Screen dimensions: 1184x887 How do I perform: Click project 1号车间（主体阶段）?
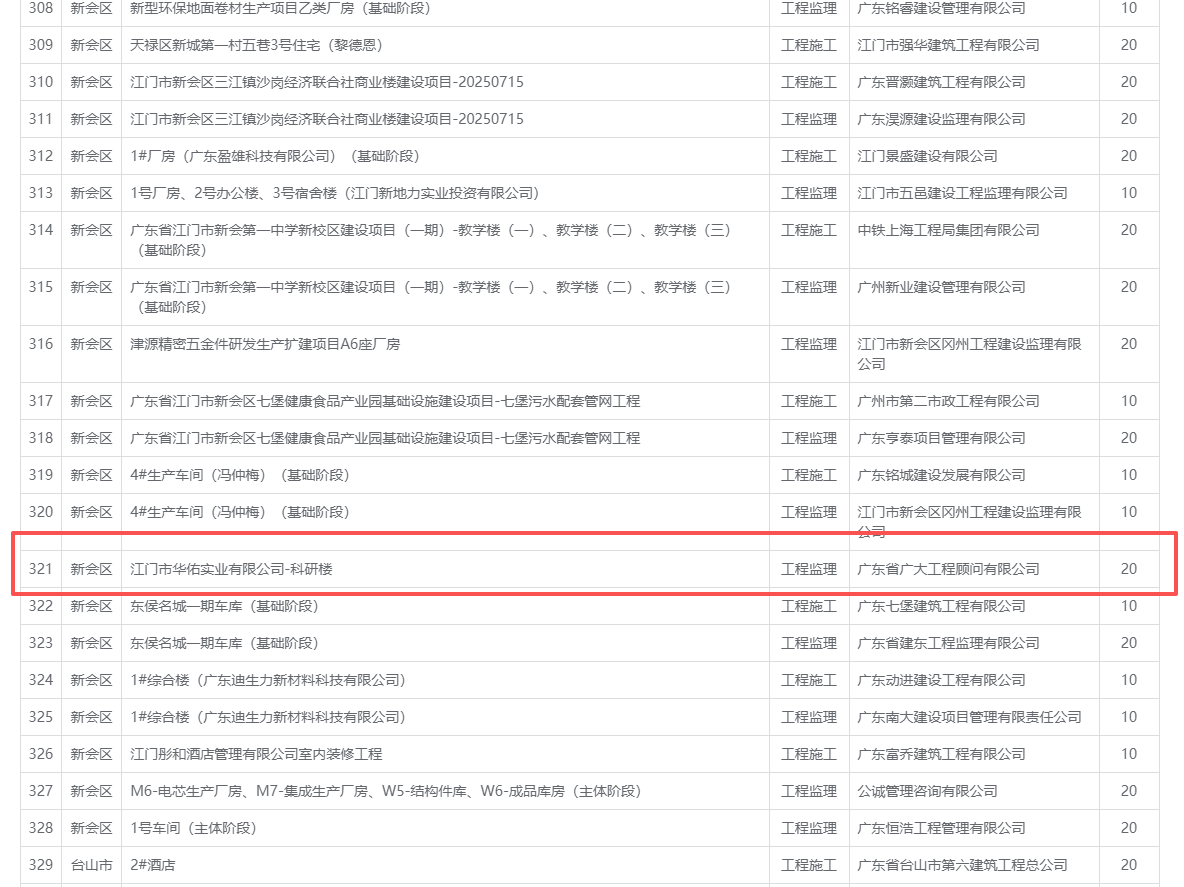pos(194,828)
